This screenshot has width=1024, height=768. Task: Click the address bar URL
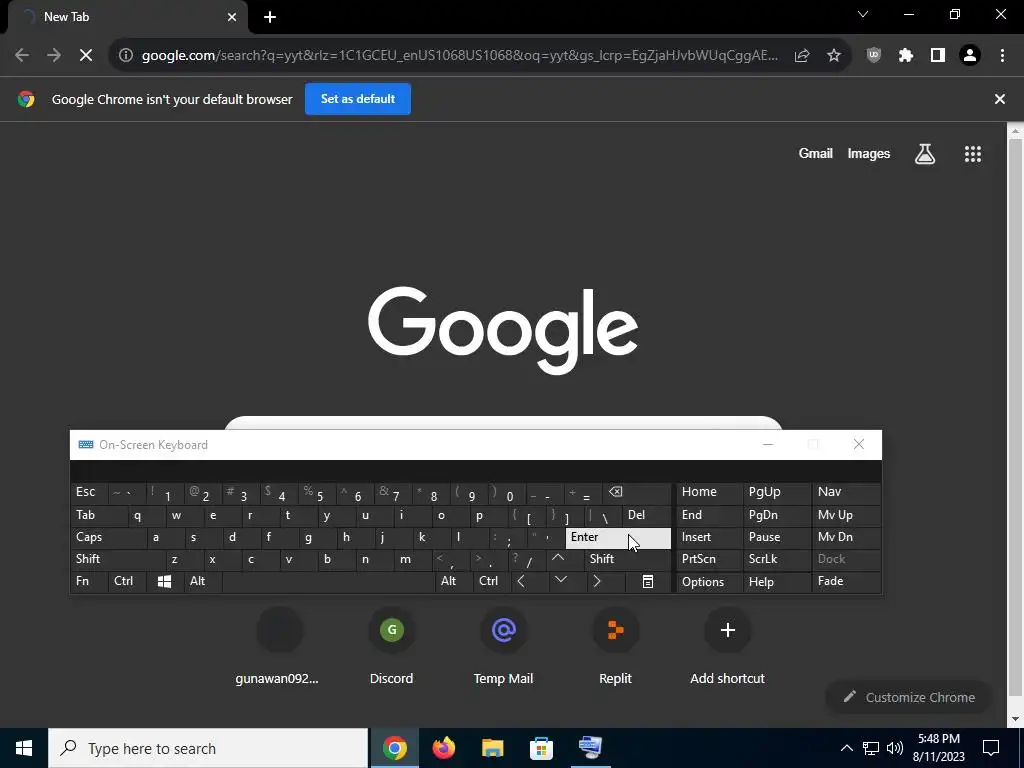[x=460, y=56]
